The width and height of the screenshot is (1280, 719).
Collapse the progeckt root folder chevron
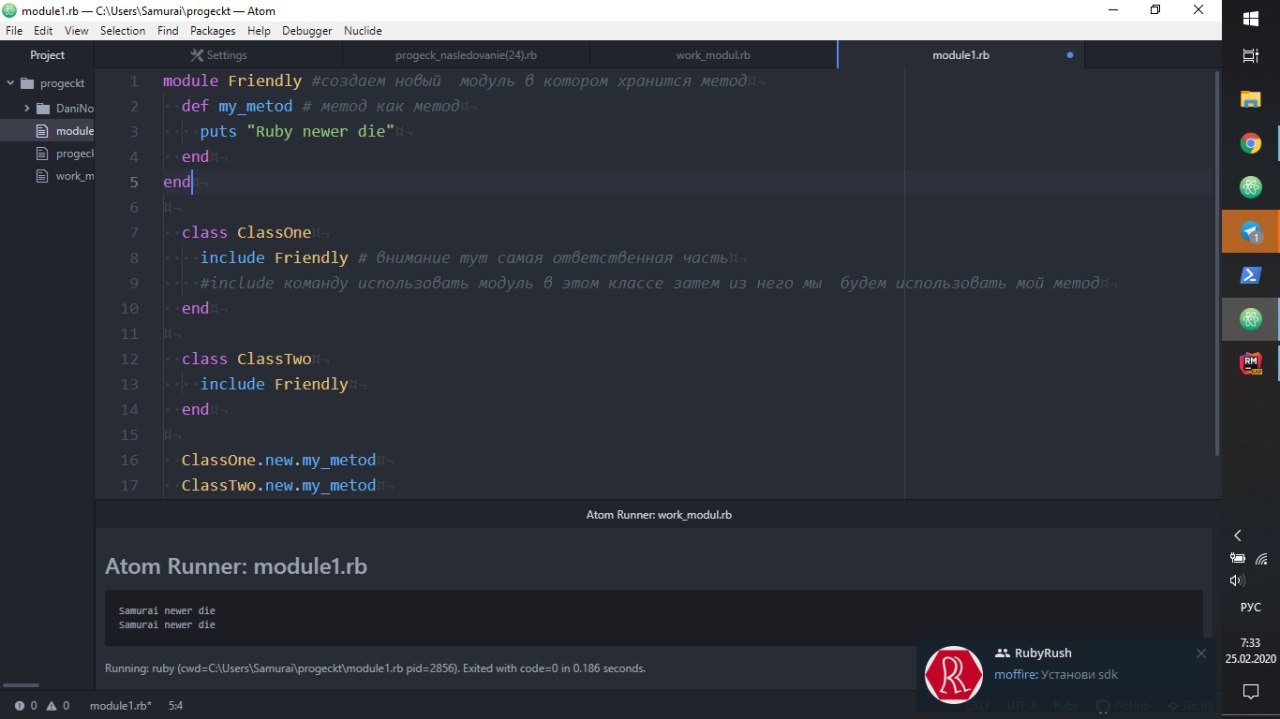[x=10, y=83]
